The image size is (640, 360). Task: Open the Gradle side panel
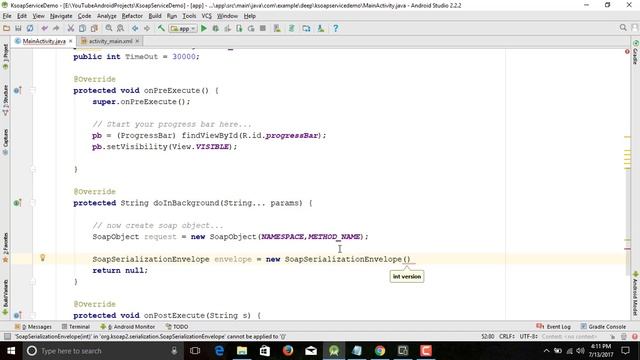click(636, 52)
